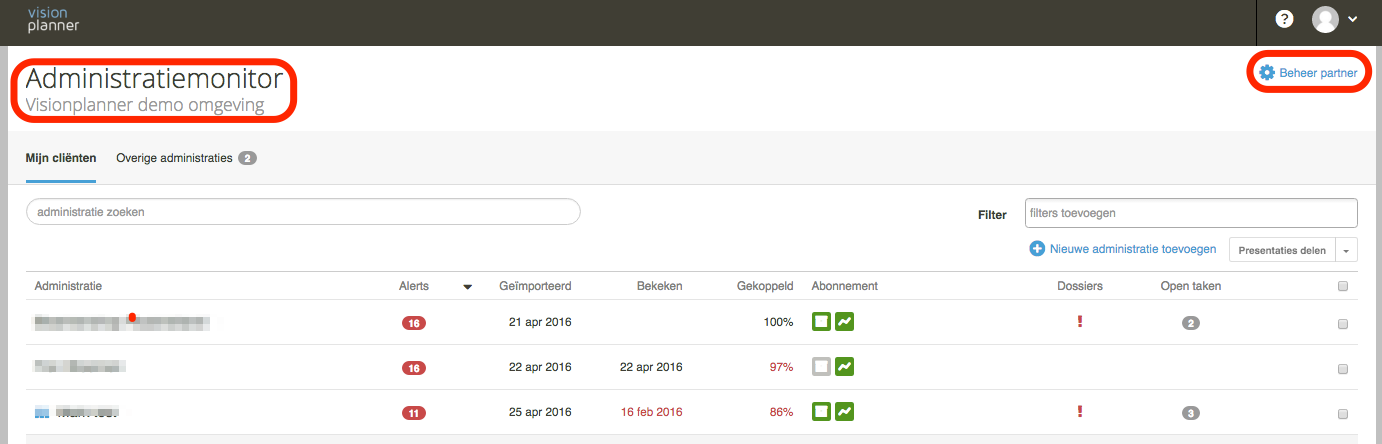Click the 86% Gekoppeld value
Image resolution: width=1382 pixels, height=444 pixels.
[781, 411]
